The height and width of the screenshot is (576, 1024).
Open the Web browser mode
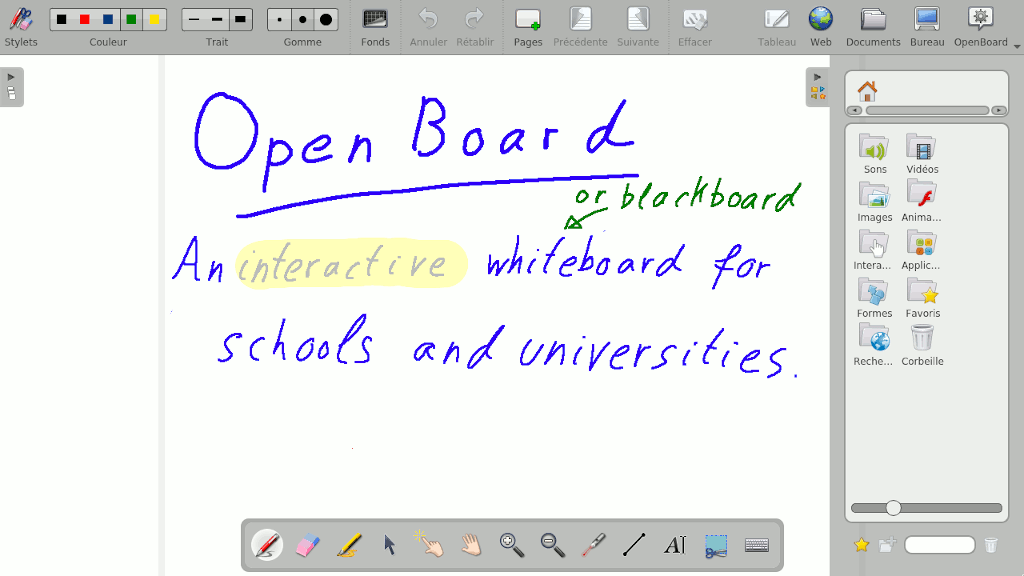tap(821, 26)
